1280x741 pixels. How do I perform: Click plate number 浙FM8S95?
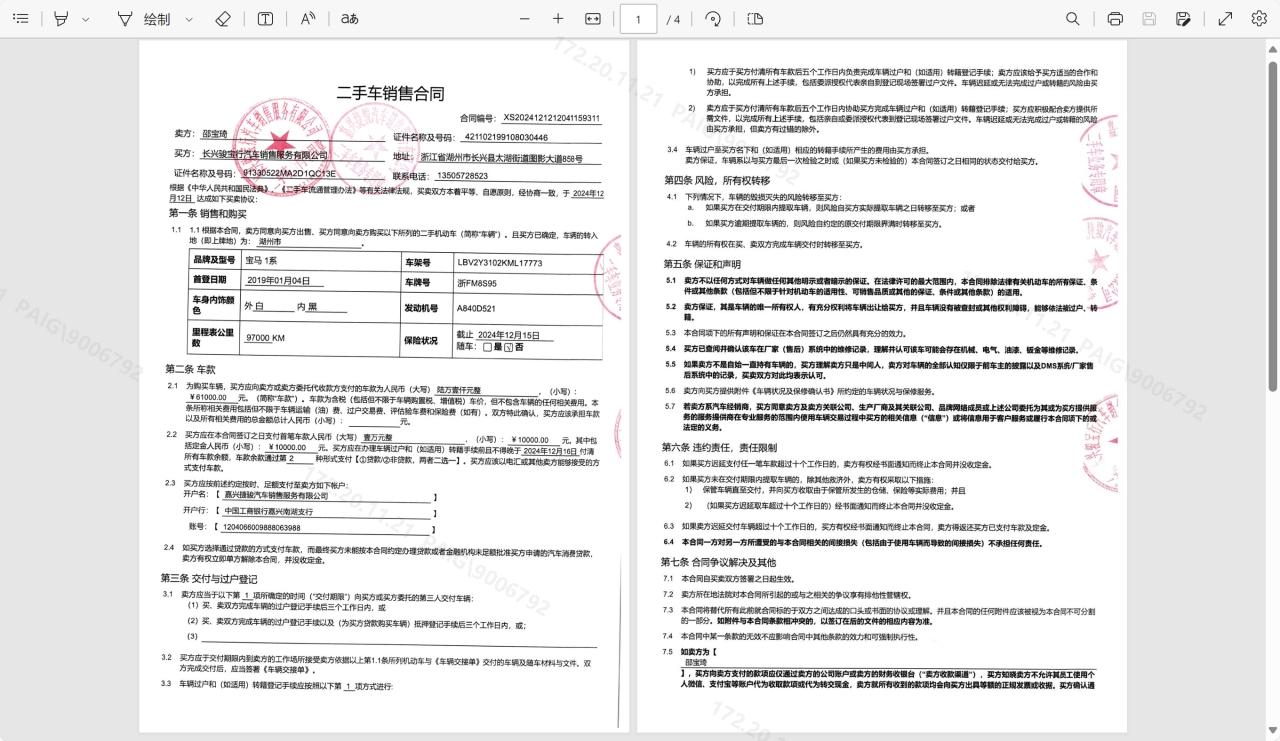click(x=476, y=284)
